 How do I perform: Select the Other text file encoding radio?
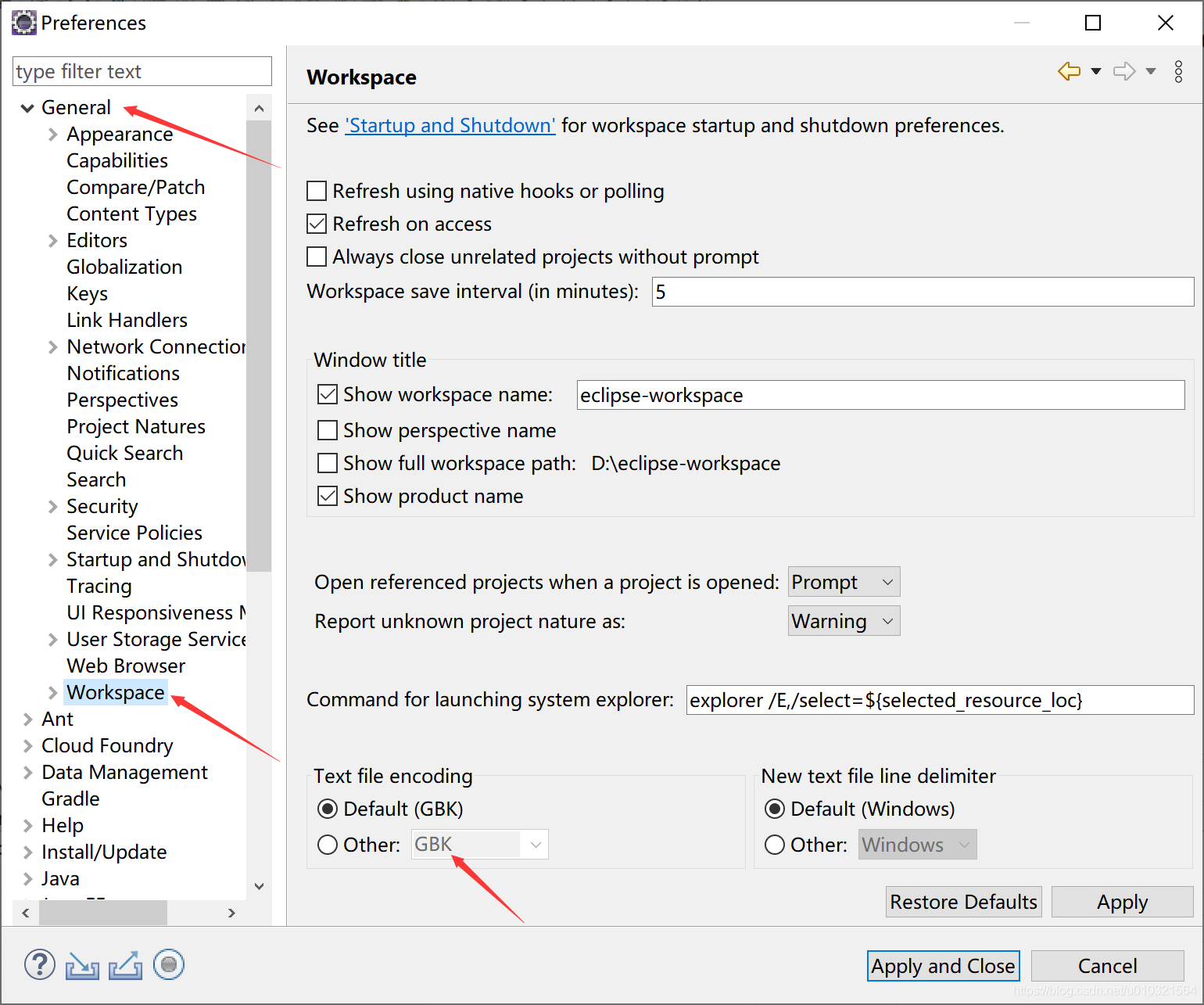coord(327,845)
